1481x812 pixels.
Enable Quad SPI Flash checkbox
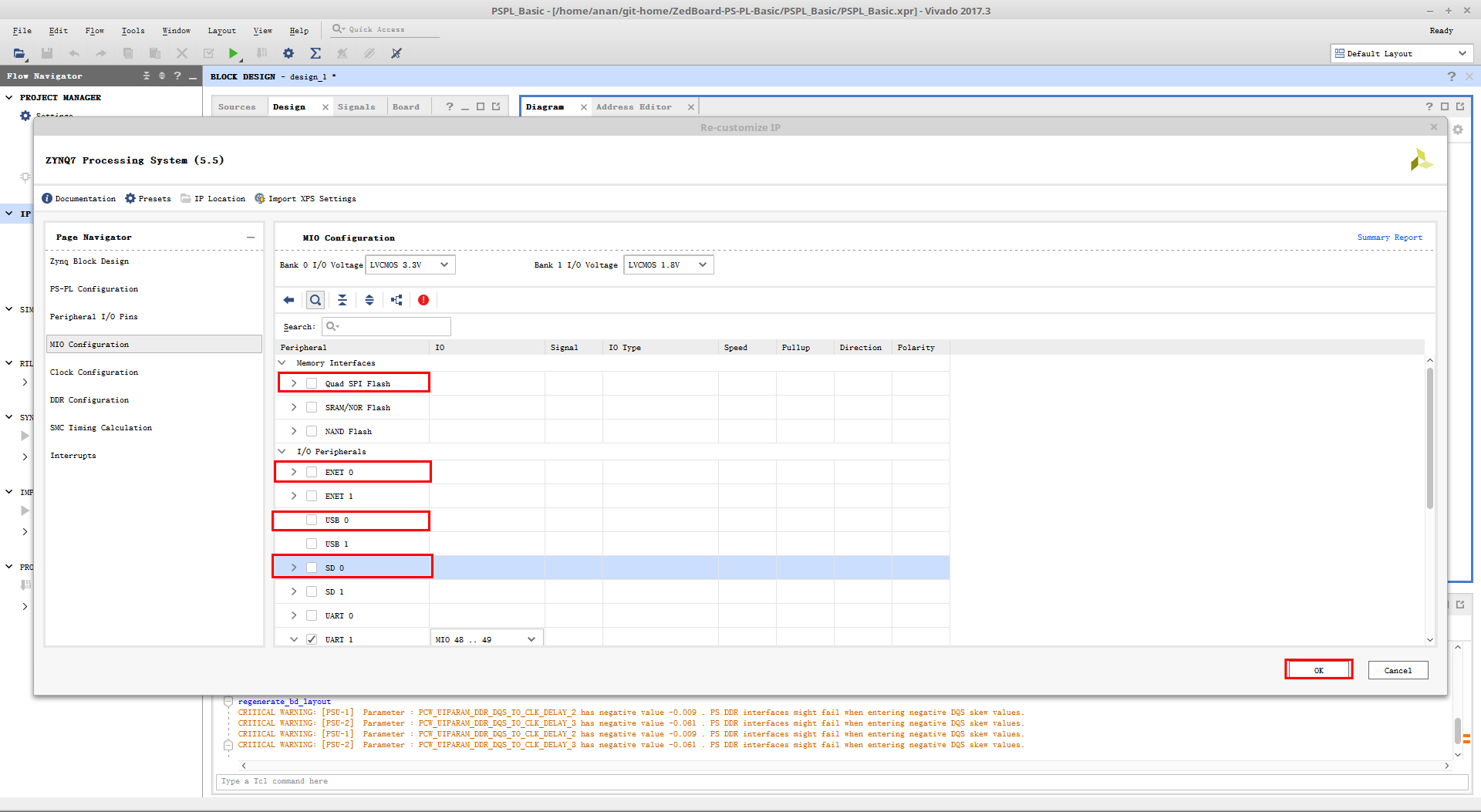(312, 383)
